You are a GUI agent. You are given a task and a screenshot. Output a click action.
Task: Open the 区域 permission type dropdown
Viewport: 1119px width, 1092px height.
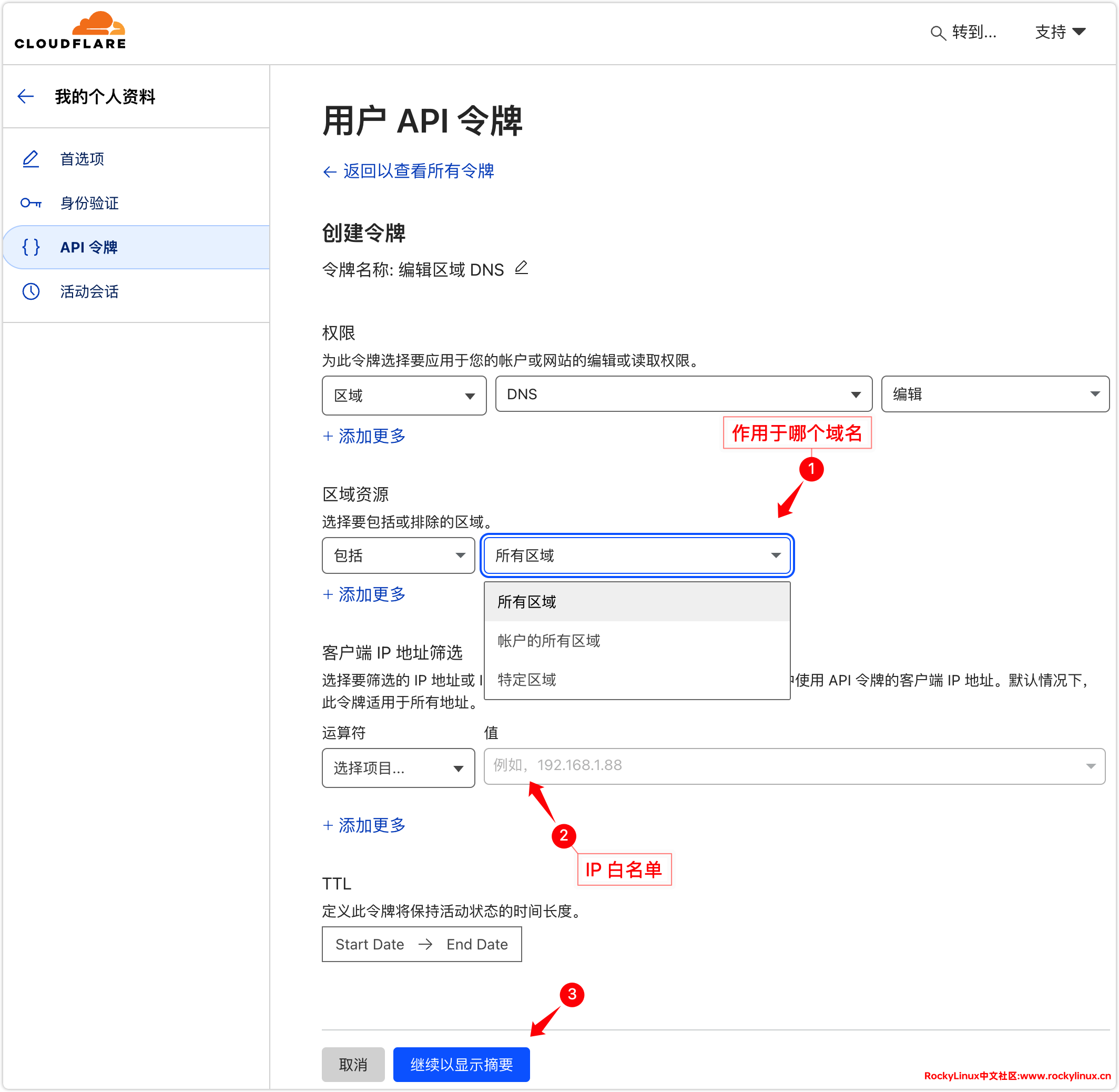click(x=403, y=395)
